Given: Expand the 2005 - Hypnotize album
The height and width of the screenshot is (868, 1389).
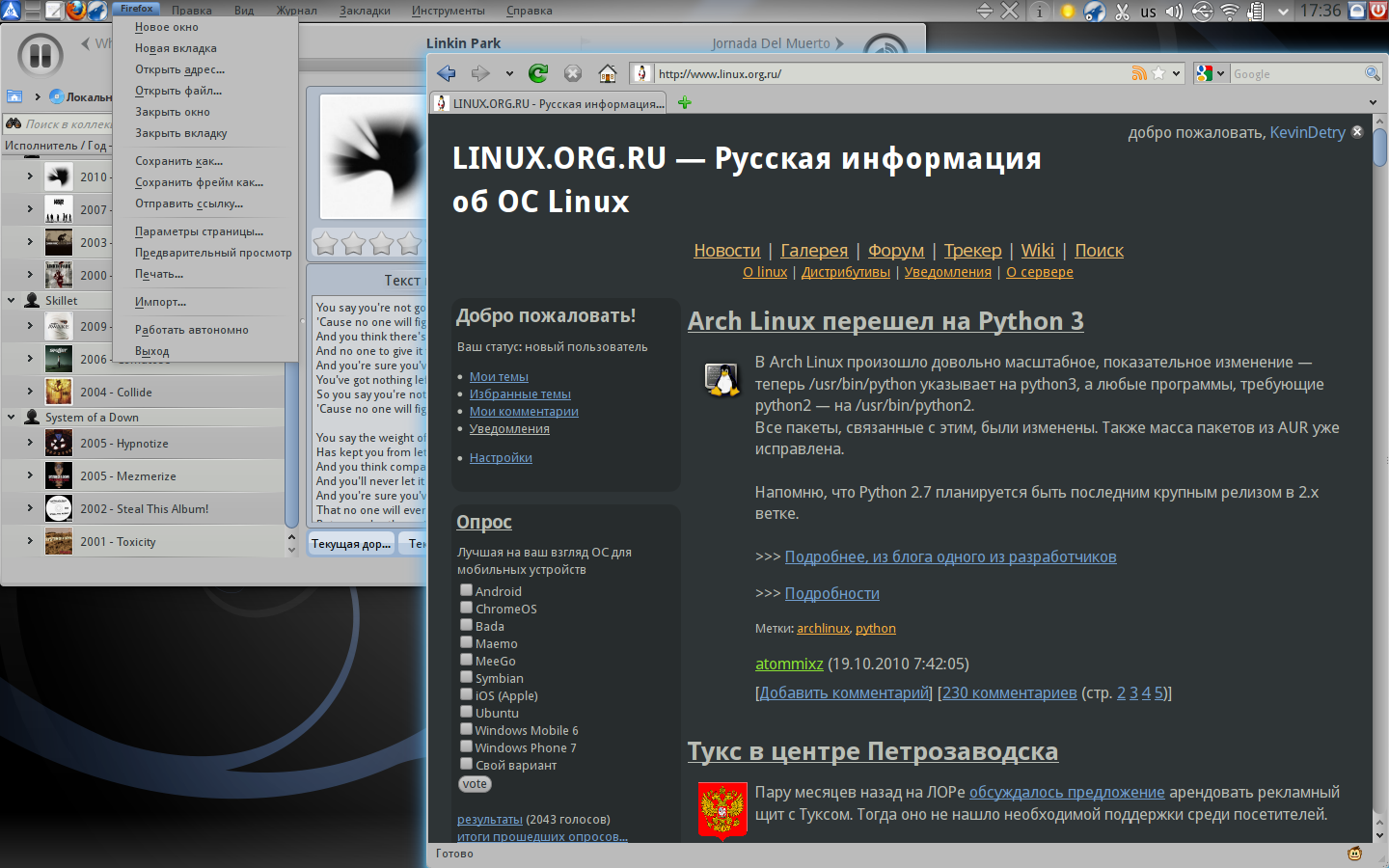Looking at the screenshot, I should [30, 443].
